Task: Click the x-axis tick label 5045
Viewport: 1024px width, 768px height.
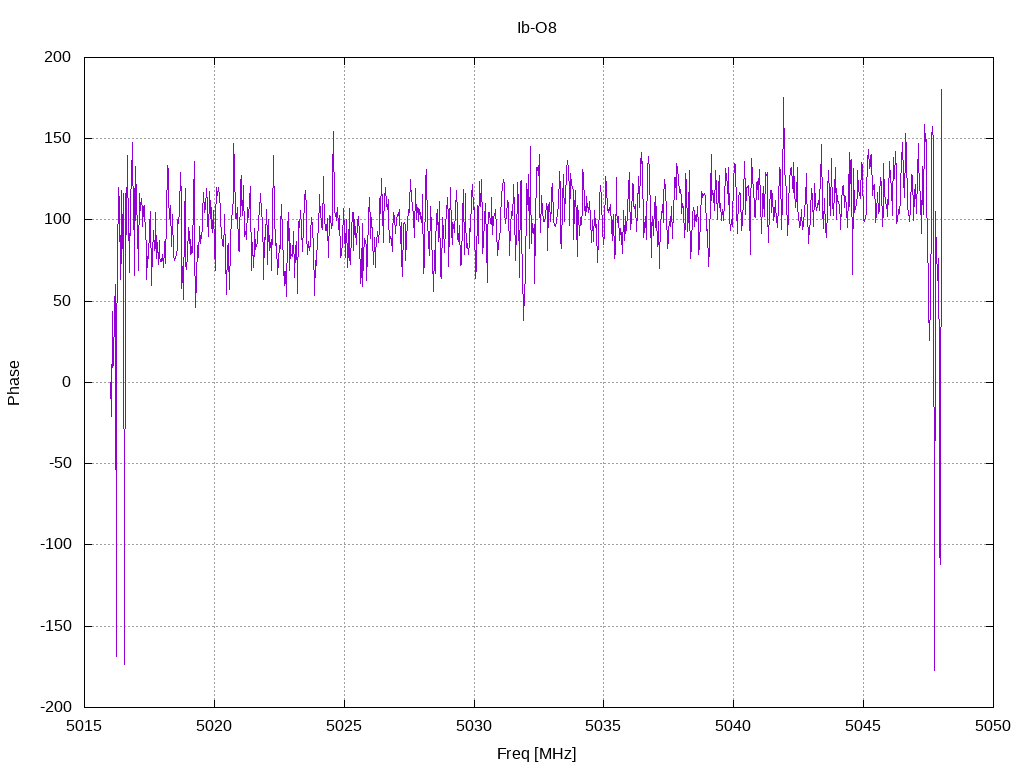Action: coord(863,726)
